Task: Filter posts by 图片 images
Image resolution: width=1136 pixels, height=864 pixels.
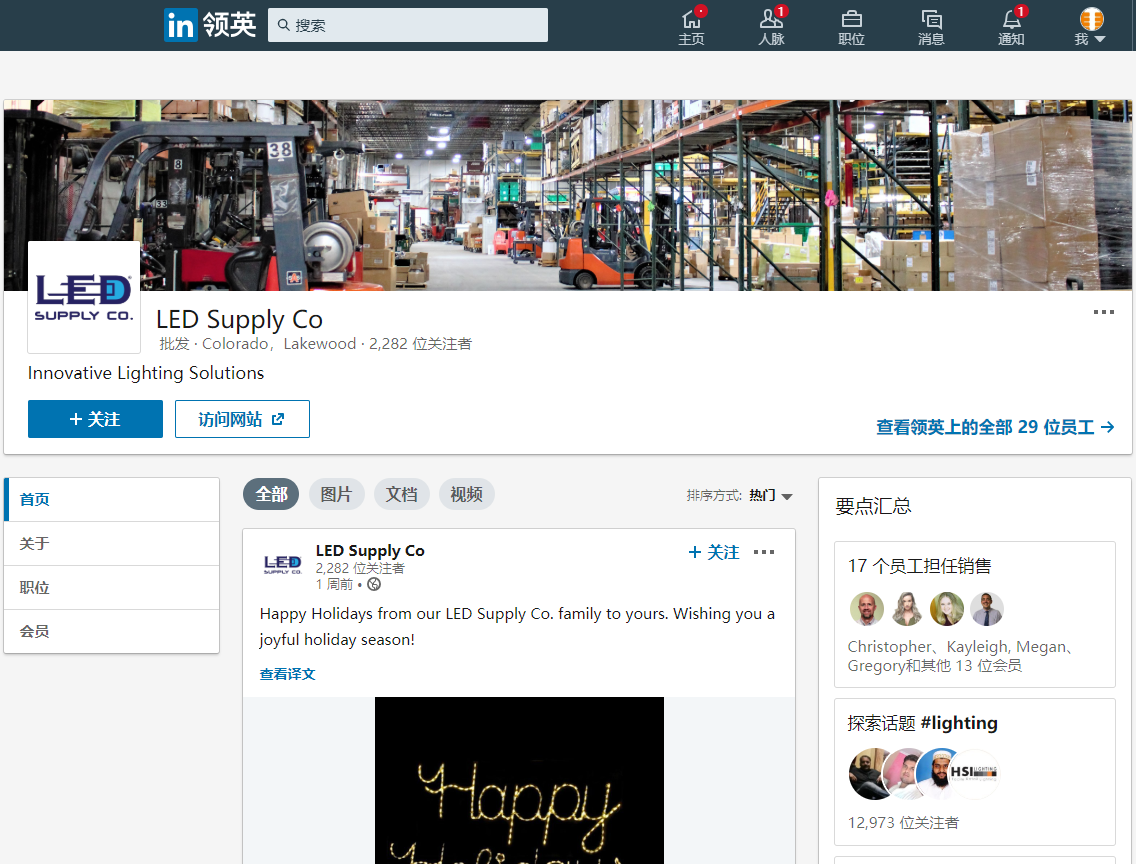Action: (336, 494)
